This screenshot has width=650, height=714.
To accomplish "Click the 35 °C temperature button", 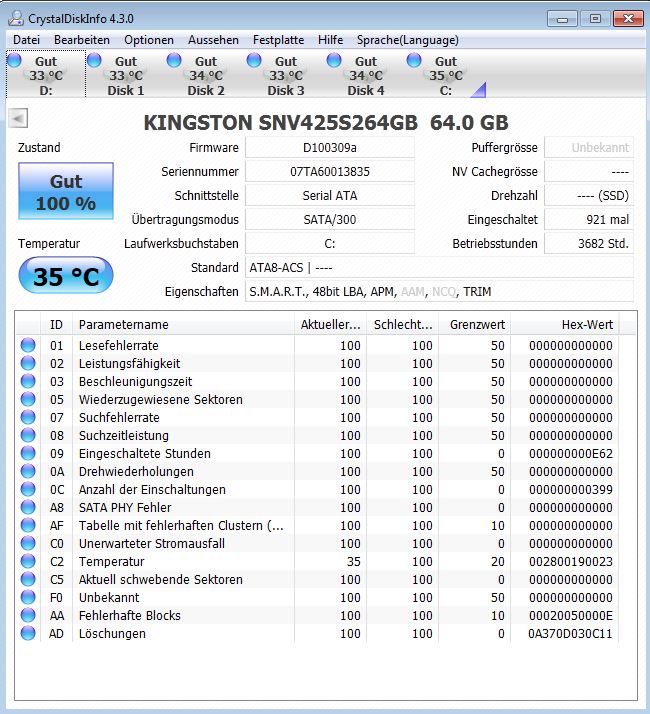I will tap(66, 275).
